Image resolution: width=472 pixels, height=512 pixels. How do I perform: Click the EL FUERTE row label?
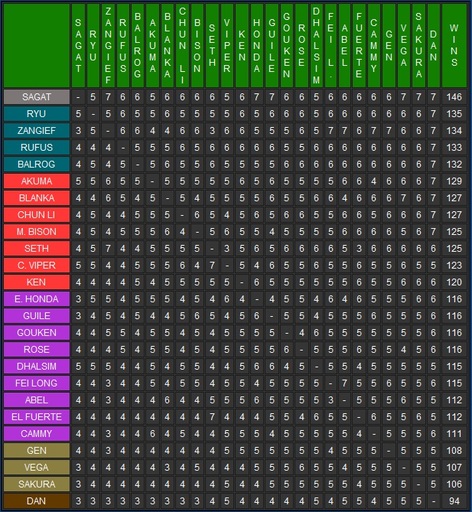[x=37, y=417]
